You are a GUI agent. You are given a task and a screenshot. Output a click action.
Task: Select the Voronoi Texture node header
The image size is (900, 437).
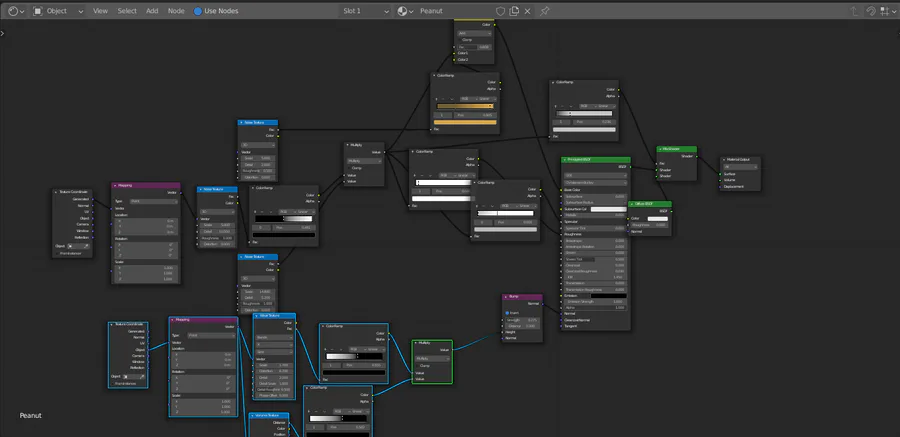click(269, 415)
